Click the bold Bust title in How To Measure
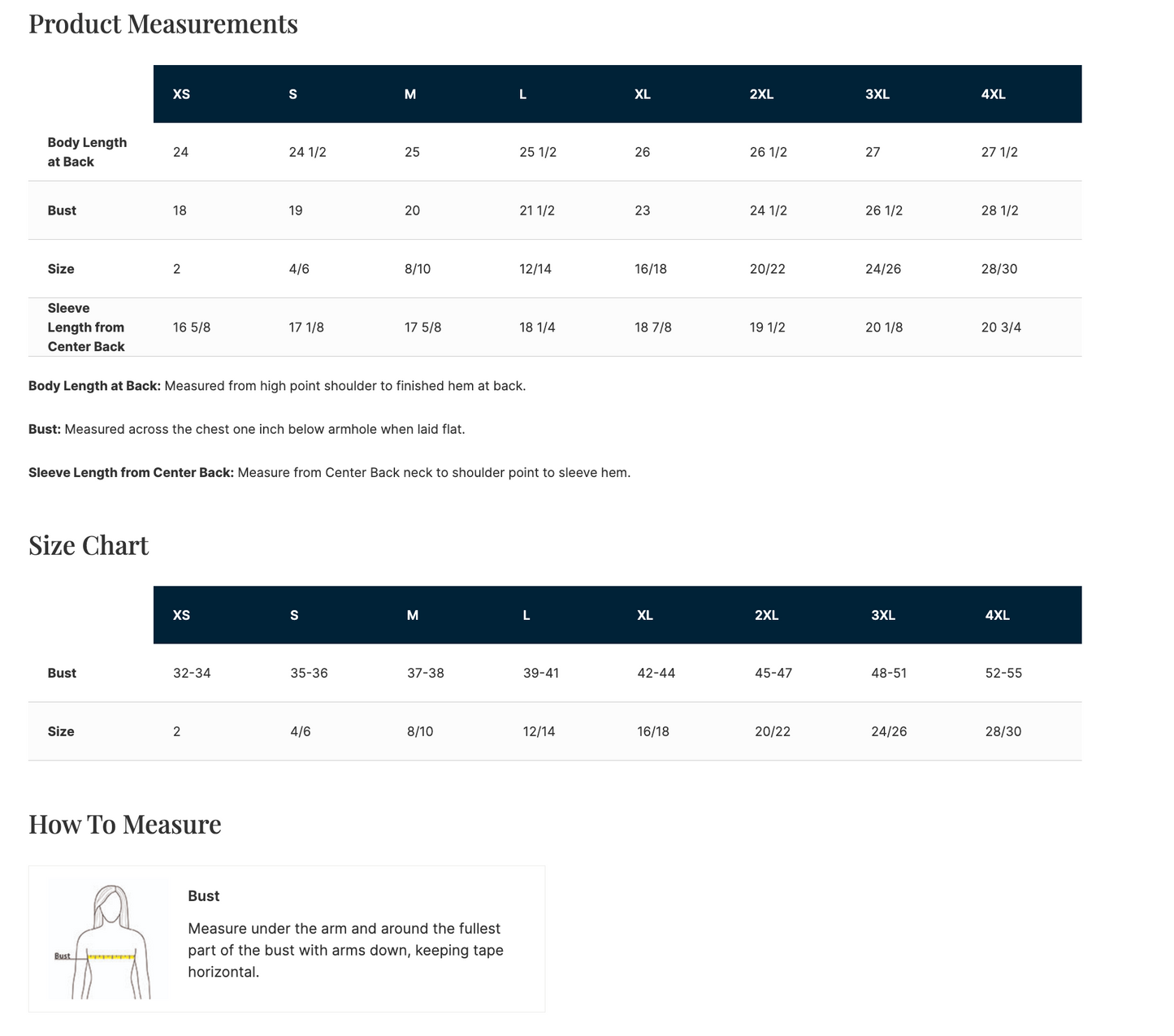Viewport: 1174px width, 1036px height. pyautogui.click(x=204, y=896)
